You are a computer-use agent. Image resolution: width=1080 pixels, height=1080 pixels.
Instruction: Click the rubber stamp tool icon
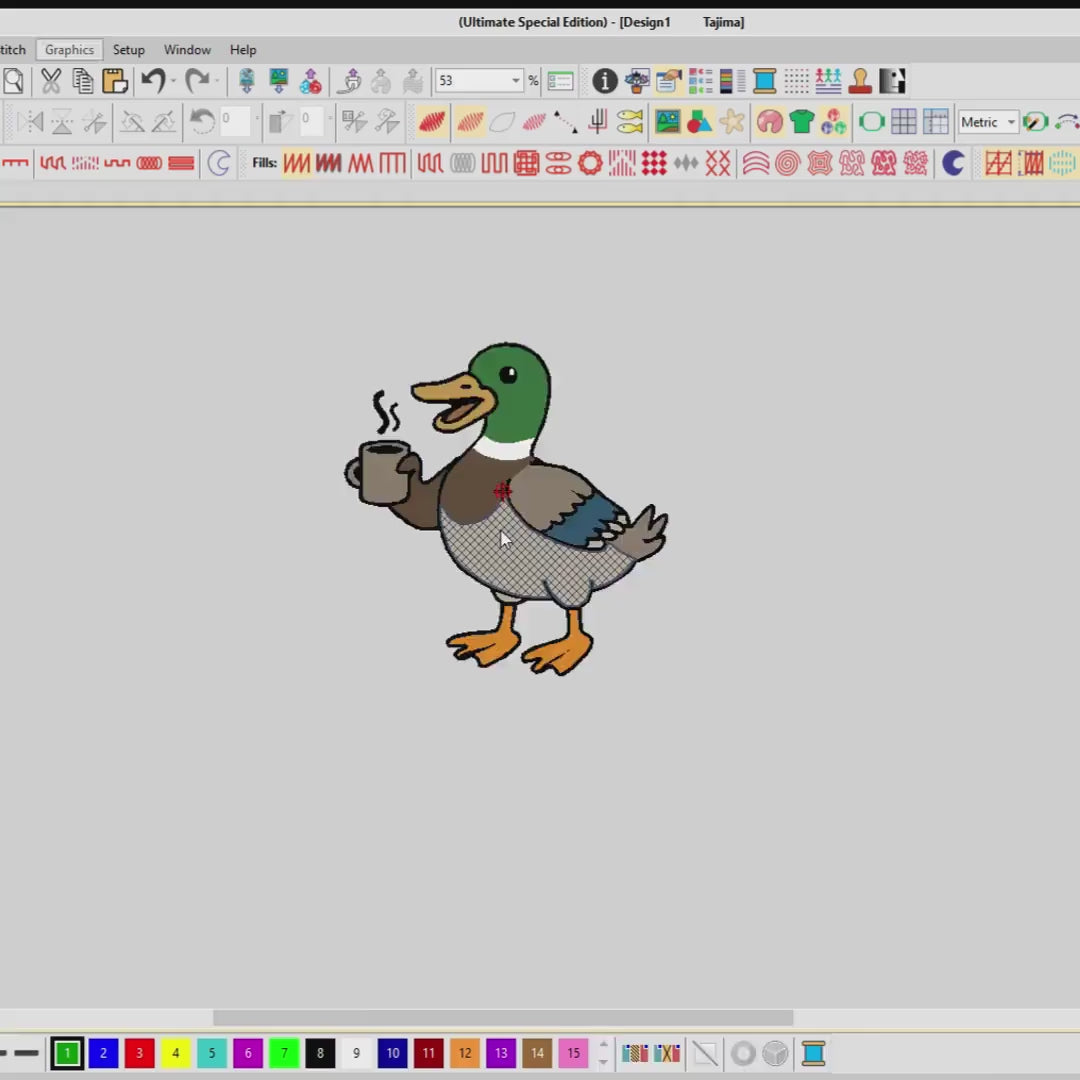coord(860,81)
